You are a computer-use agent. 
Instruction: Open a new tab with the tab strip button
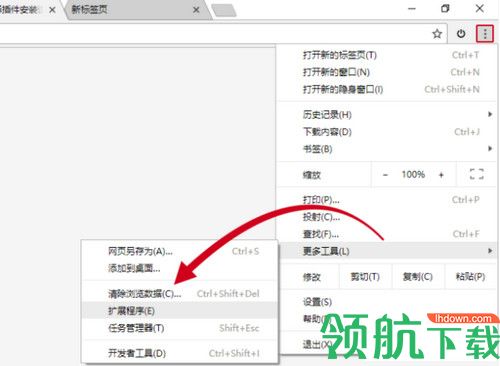point(224,10)
